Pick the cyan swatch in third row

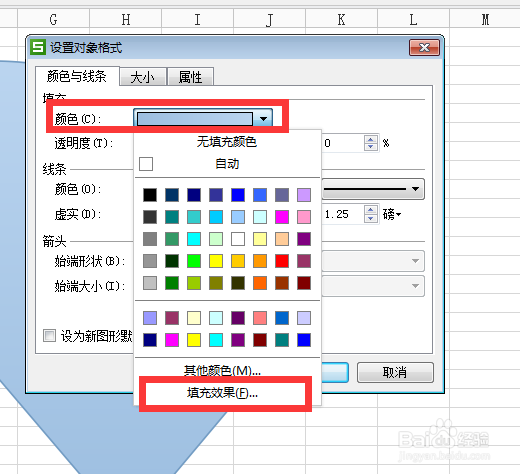pos(194,239)
